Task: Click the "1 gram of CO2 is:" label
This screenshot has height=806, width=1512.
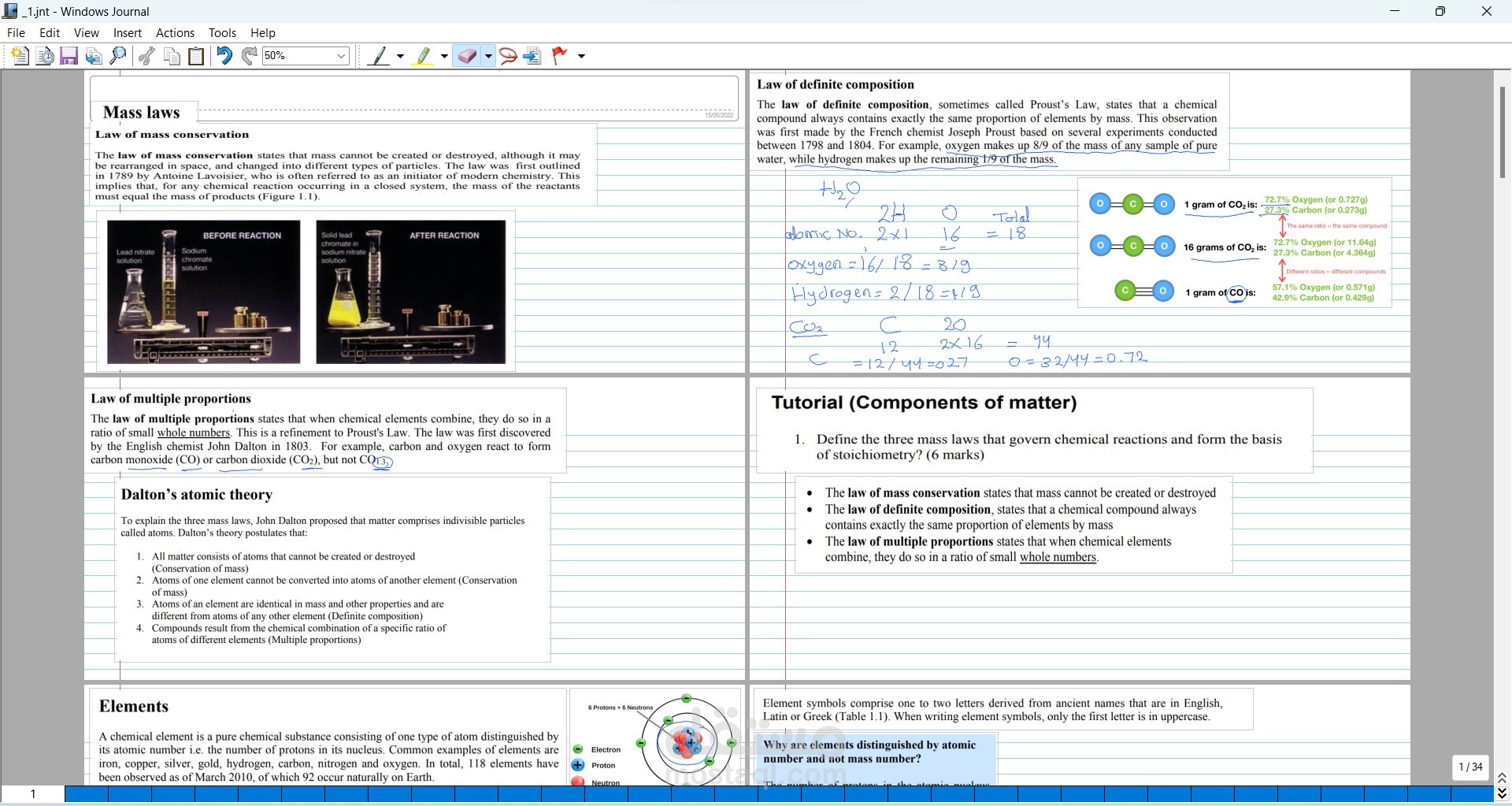Action: coord(1221,205)
